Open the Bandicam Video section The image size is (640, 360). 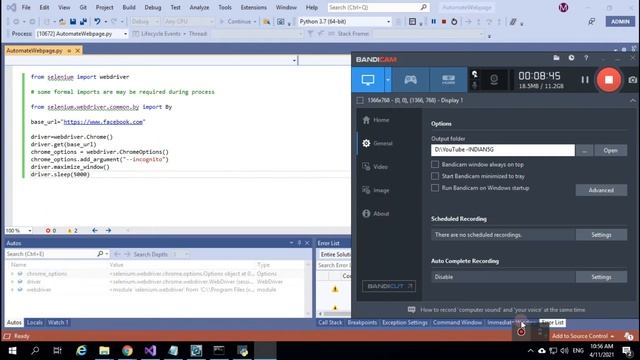click(375, 167)
